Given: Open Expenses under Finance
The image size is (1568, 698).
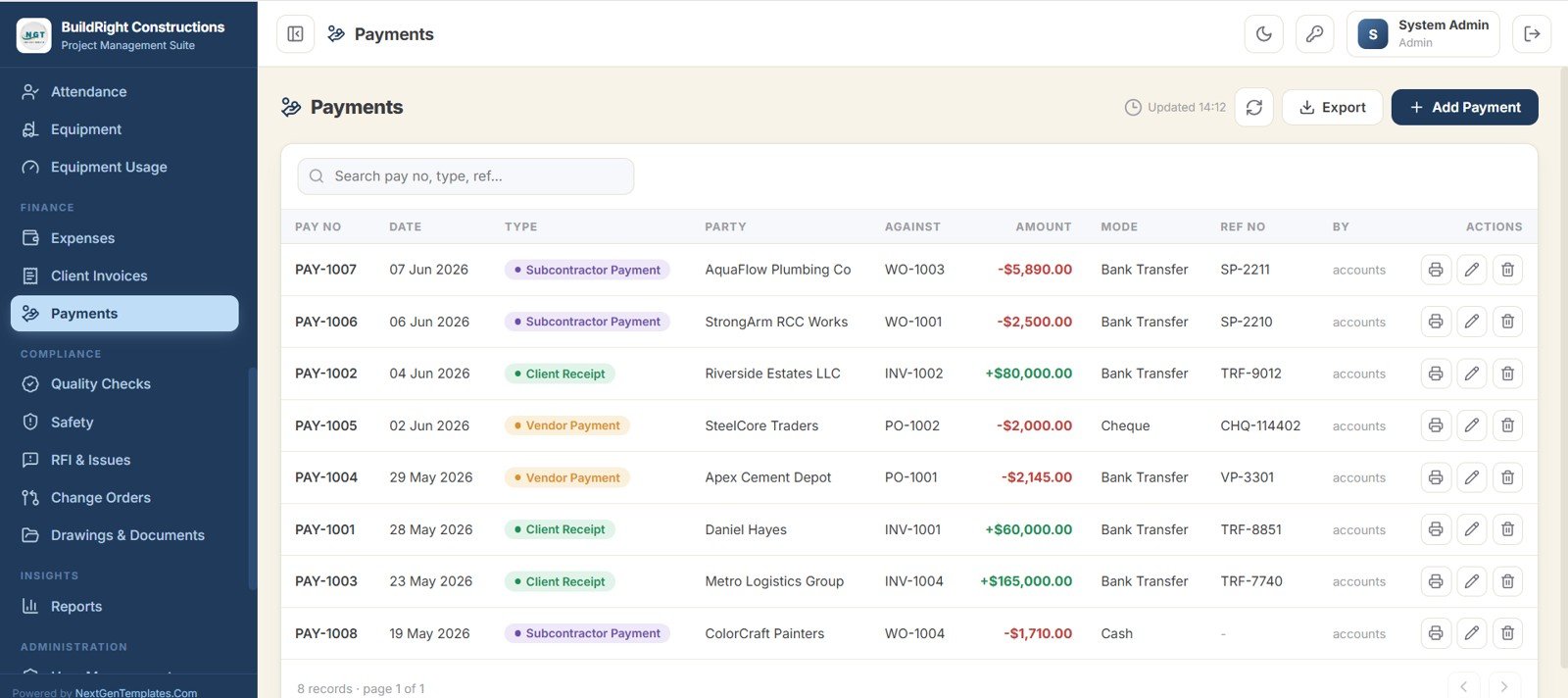Looking at the screenshot, I should (124, 238).
